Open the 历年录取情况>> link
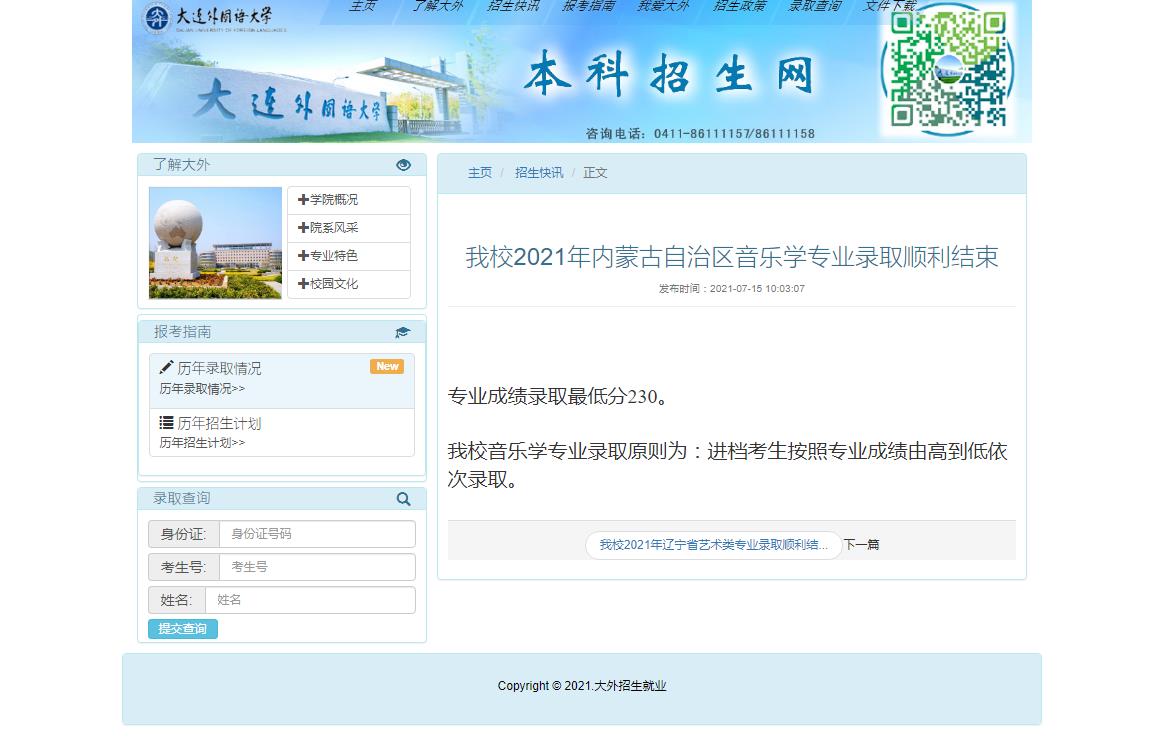 click(202, 389)
